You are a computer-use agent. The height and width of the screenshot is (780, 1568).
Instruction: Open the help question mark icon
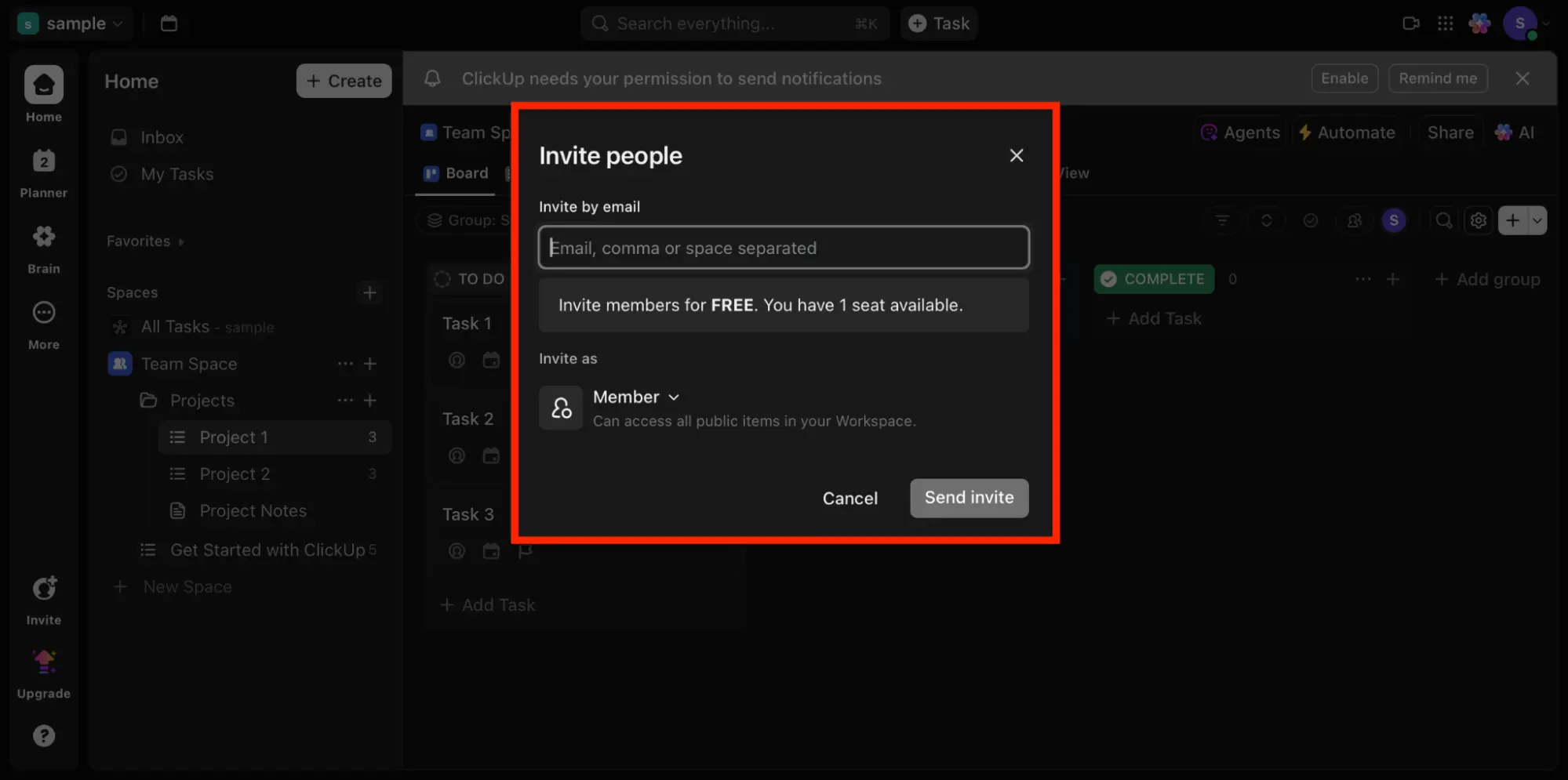44,735
